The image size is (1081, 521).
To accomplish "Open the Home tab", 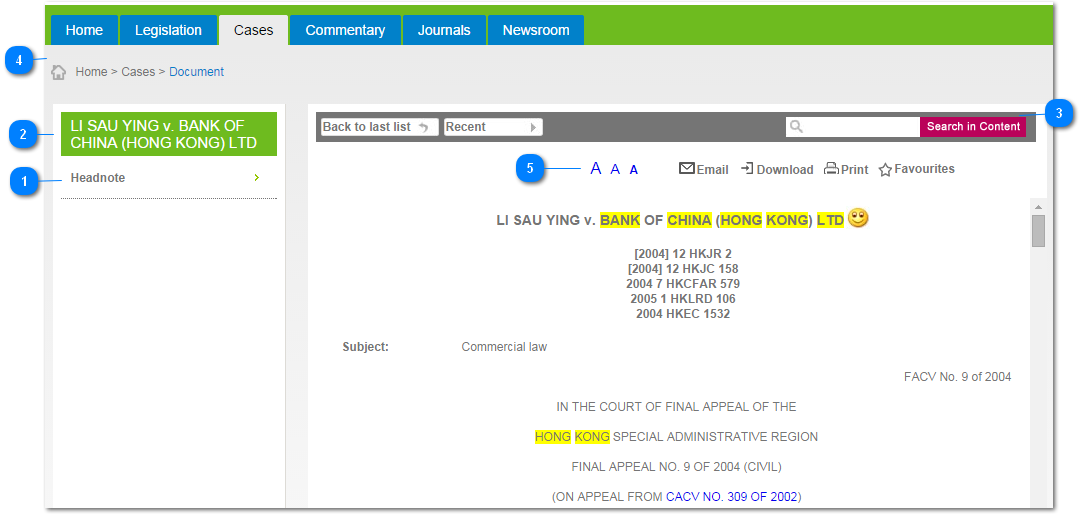I will click(84, 30).
